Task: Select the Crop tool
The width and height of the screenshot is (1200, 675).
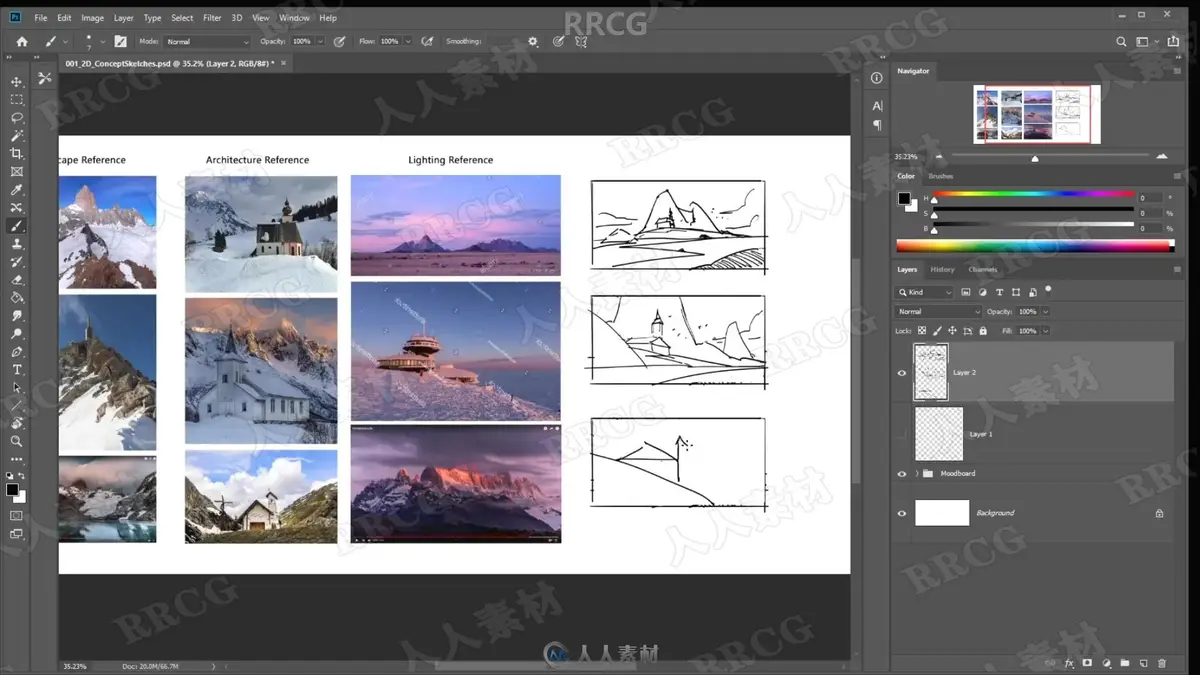Action: coord(16,154)
